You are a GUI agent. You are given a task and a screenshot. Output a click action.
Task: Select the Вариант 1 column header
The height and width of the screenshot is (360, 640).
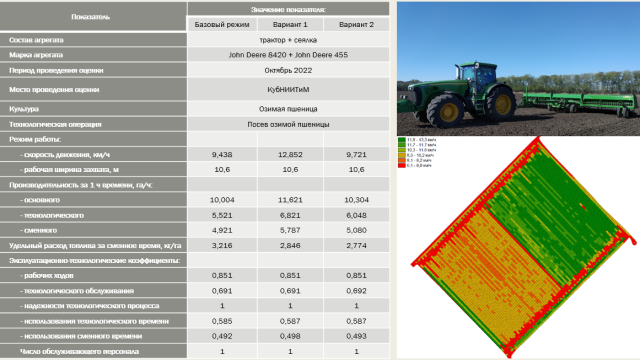(x=290, y=24)
